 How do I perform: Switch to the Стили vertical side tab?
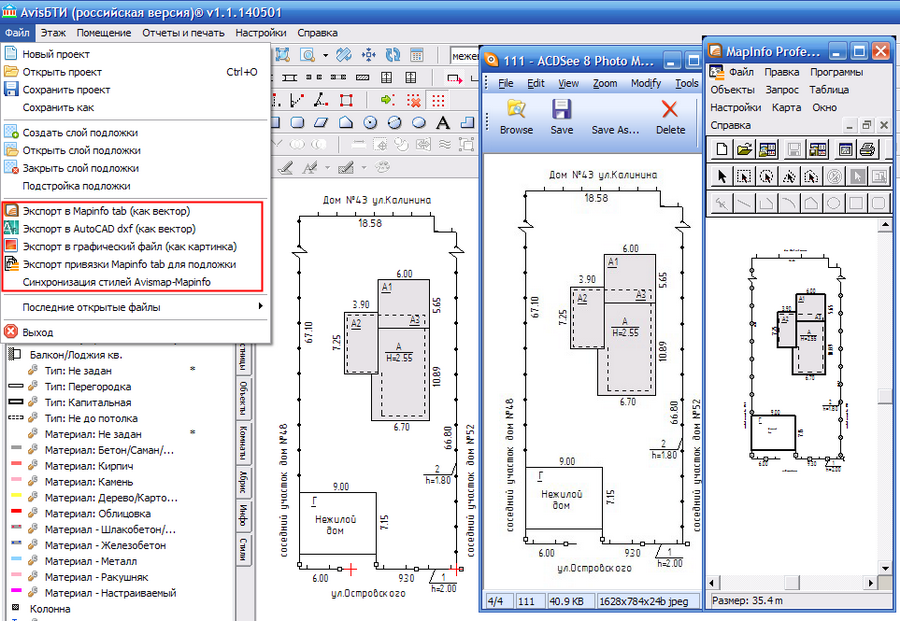tap(244, 550)
